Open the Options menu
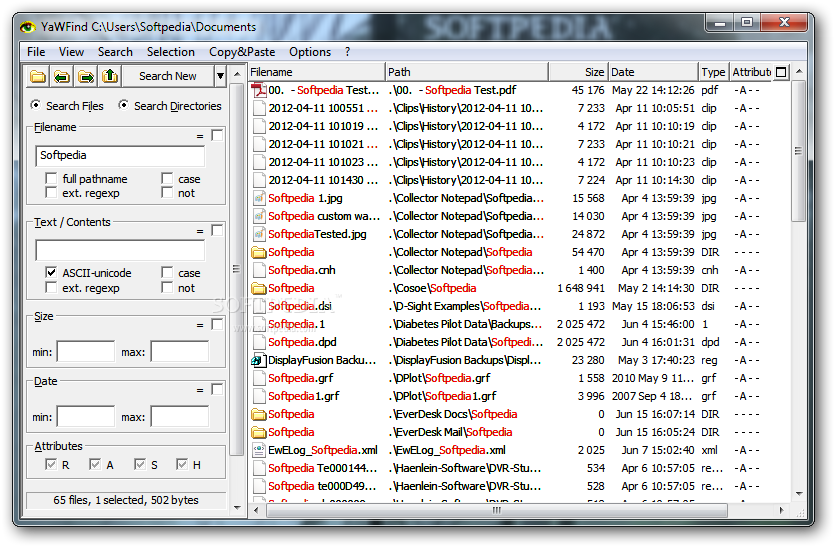Screen dimensions: 835x547 coord(310,52)
